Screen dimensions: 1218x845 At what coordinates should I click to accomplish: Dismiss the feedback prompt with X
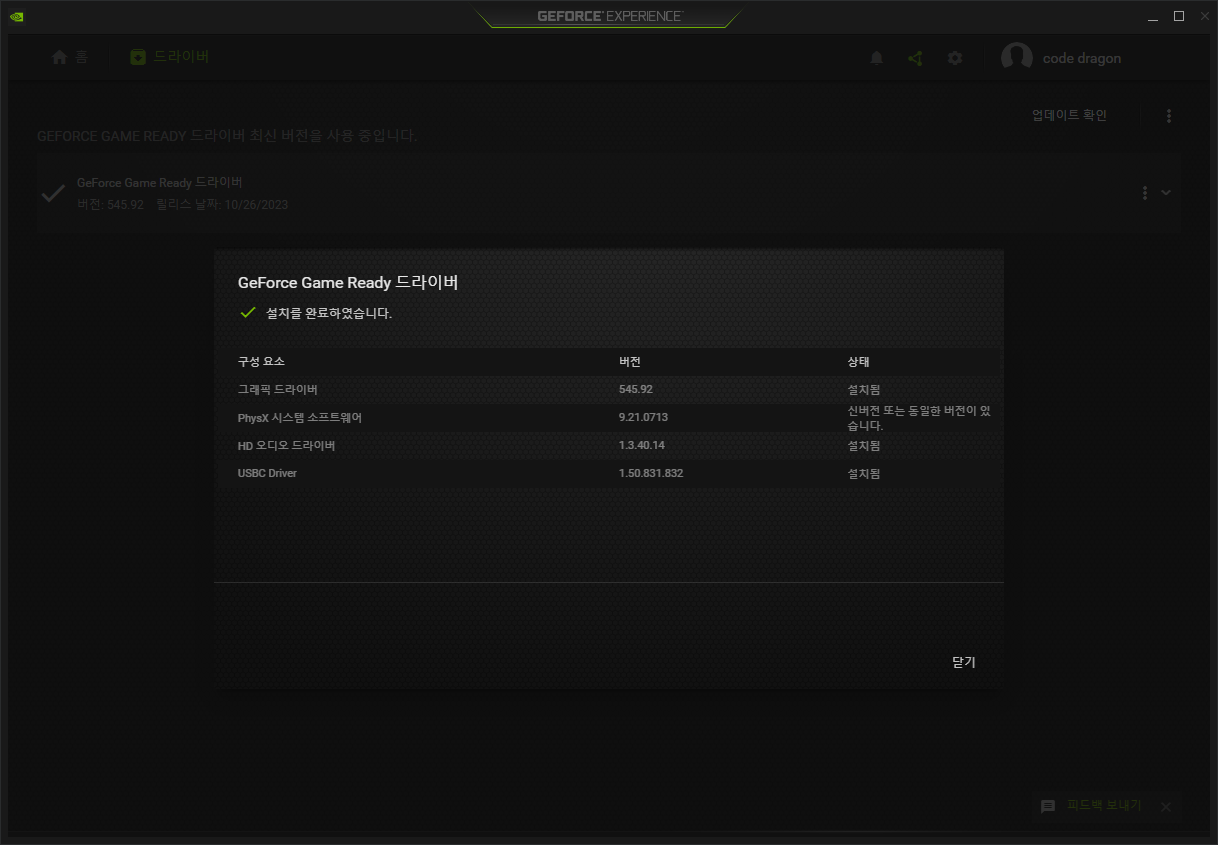click(1165, 806)
